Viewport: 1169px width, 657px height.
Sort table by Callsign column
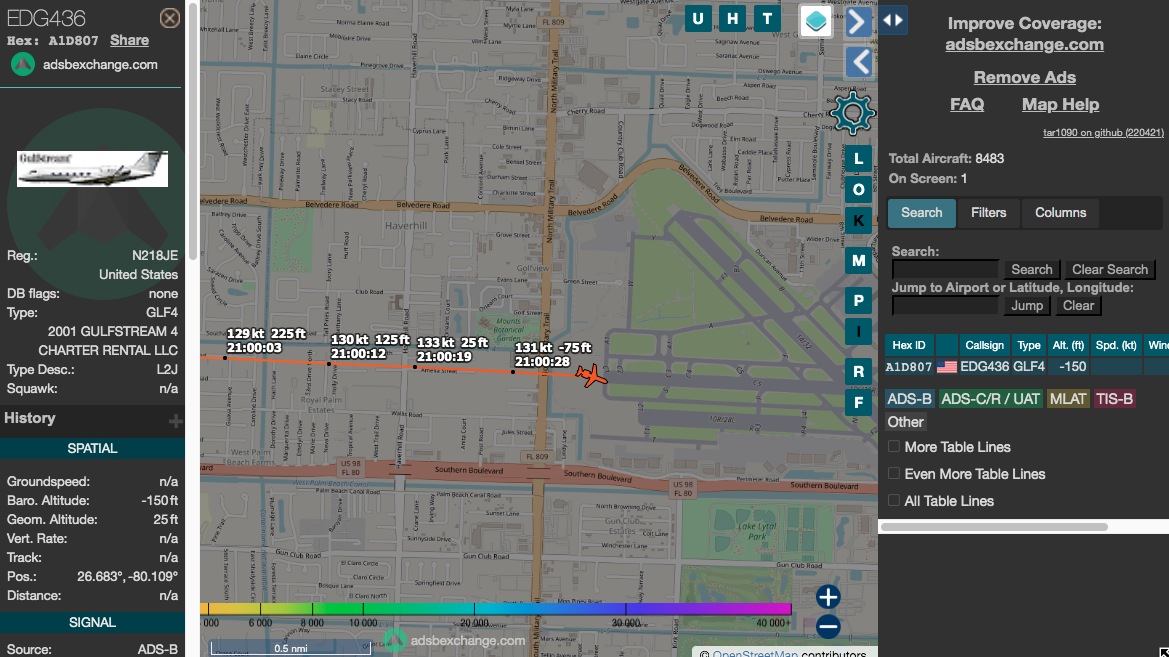(984, 345)
